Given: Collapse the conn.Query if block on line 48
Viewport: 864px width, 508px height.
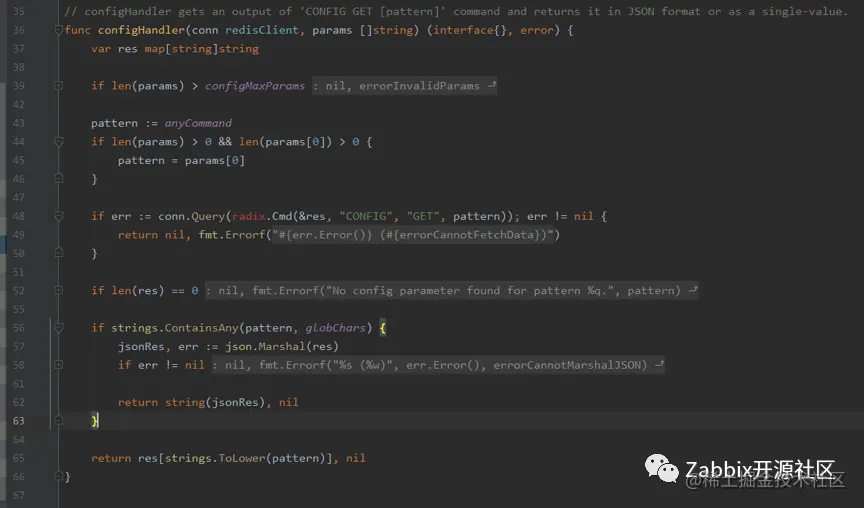Looking at the screenshot, I should pyautogui.click(x=58, y=217).
